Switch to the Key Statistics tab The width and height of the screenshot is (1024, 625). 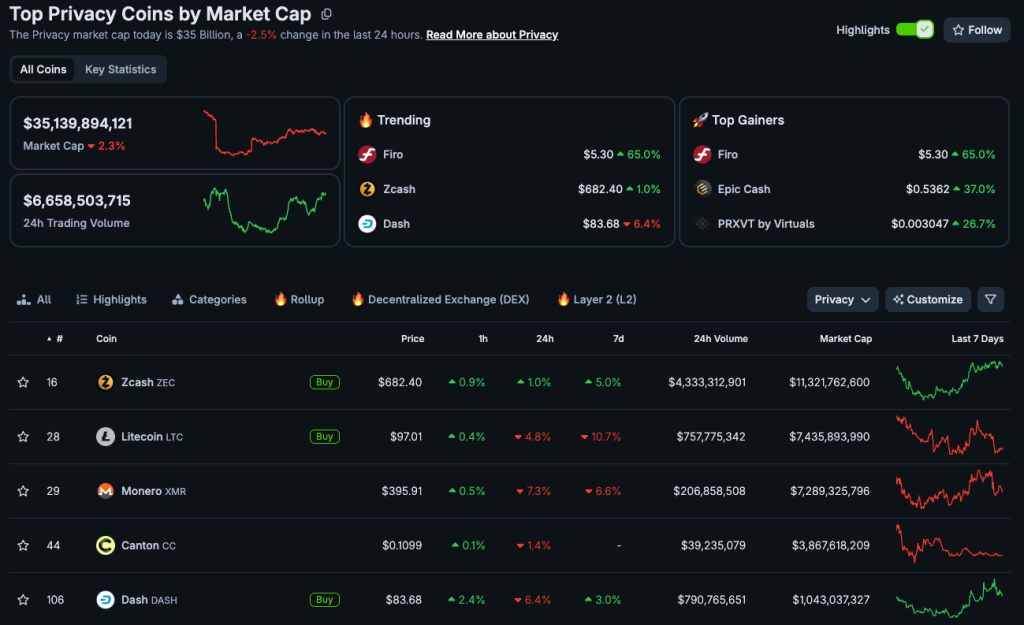(x=120, y=69)
